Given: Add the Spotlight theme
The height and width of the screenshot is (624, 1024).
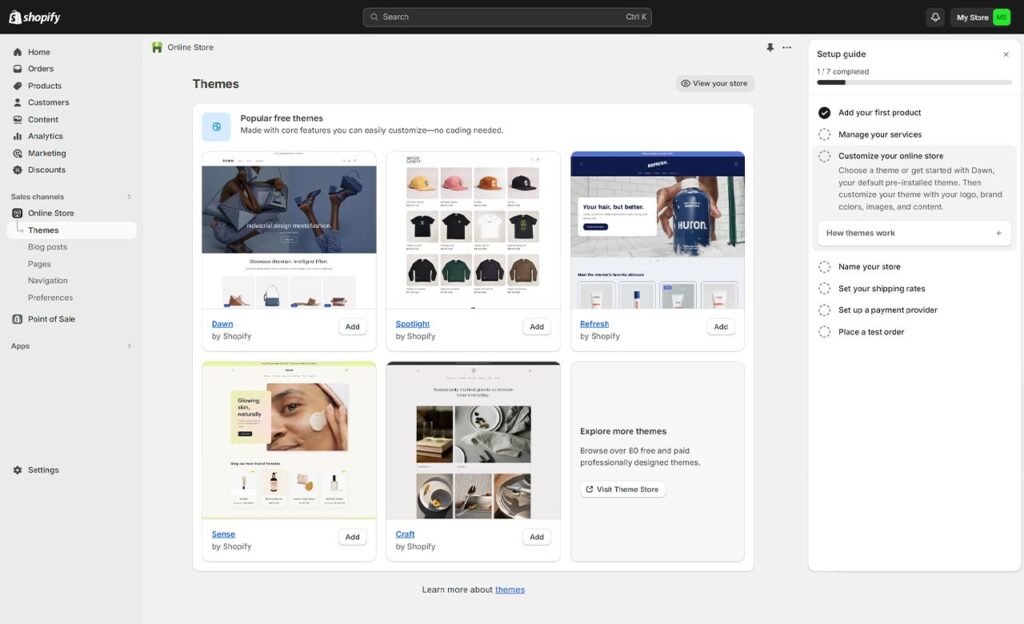Looking at the screenshot, I should pos(536,326).
